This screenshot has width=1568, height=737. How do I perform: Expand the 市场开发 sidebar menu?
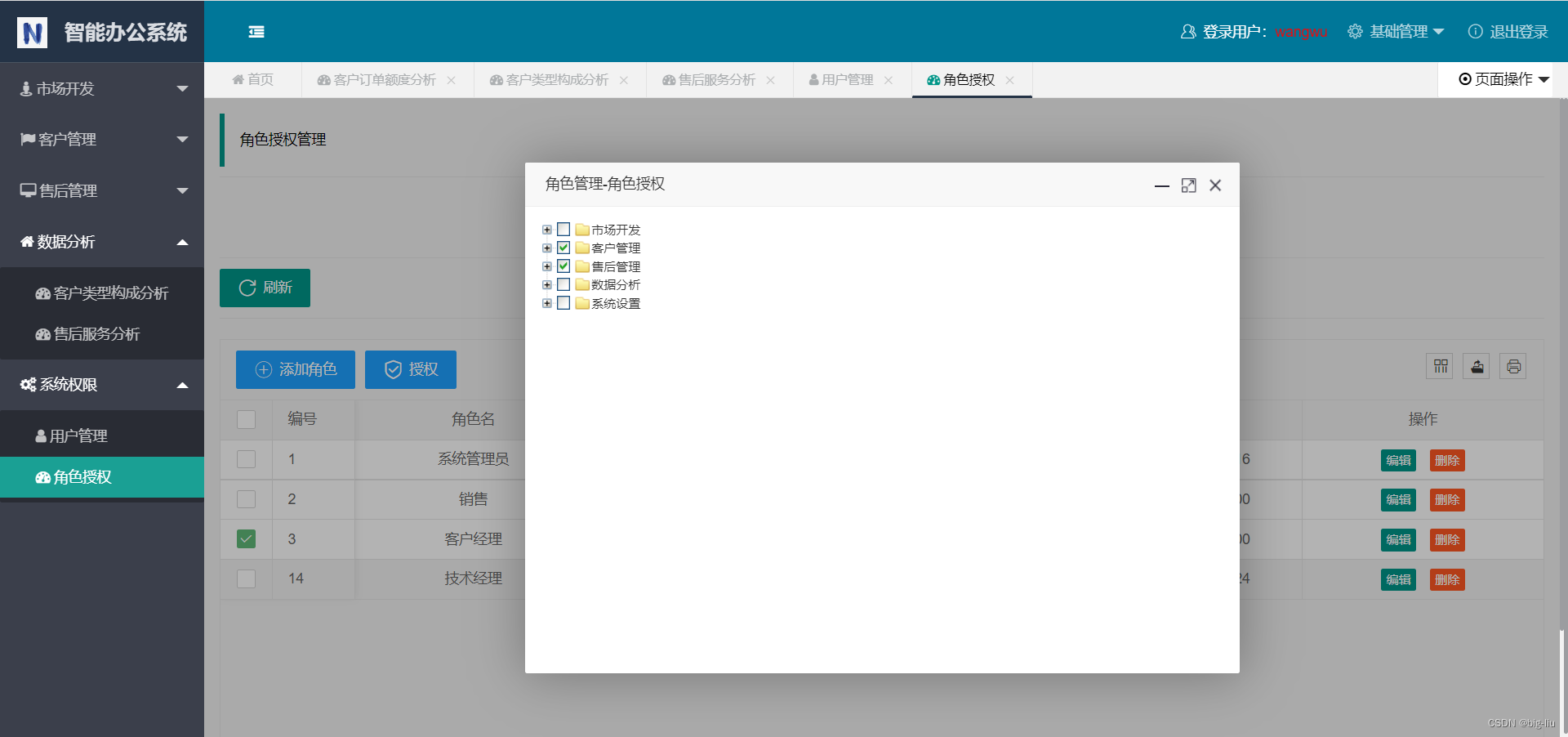102,88
